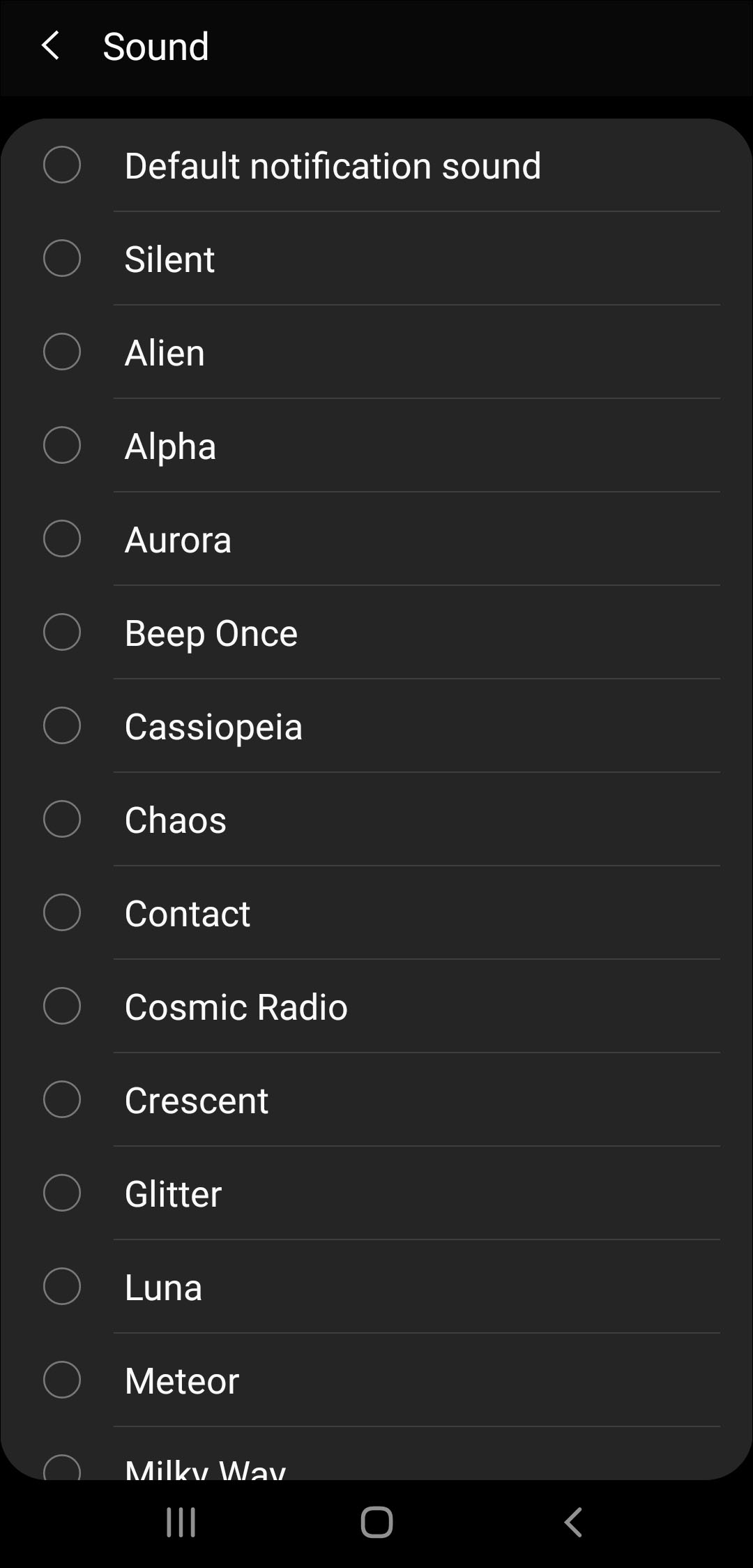Tap the Contact sound label
753x1568 pixels.
click(x=187, y=913)
